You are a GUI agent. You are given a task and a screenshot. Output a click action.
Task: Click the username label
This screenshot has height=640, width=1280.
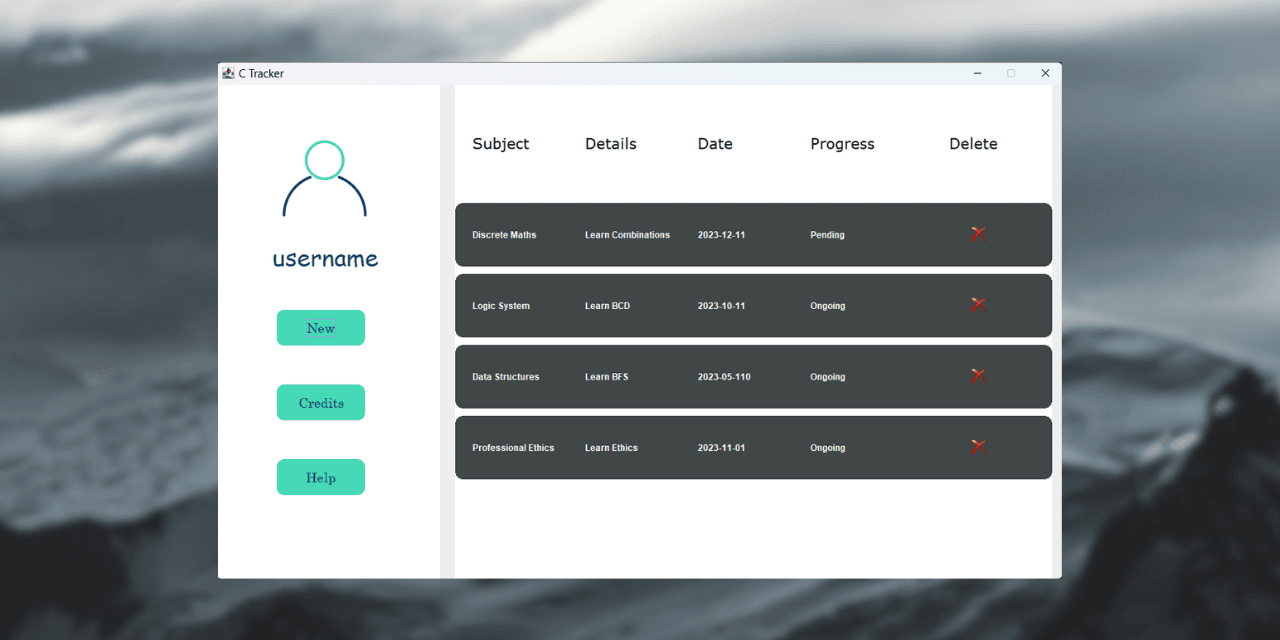pos(325,259)
